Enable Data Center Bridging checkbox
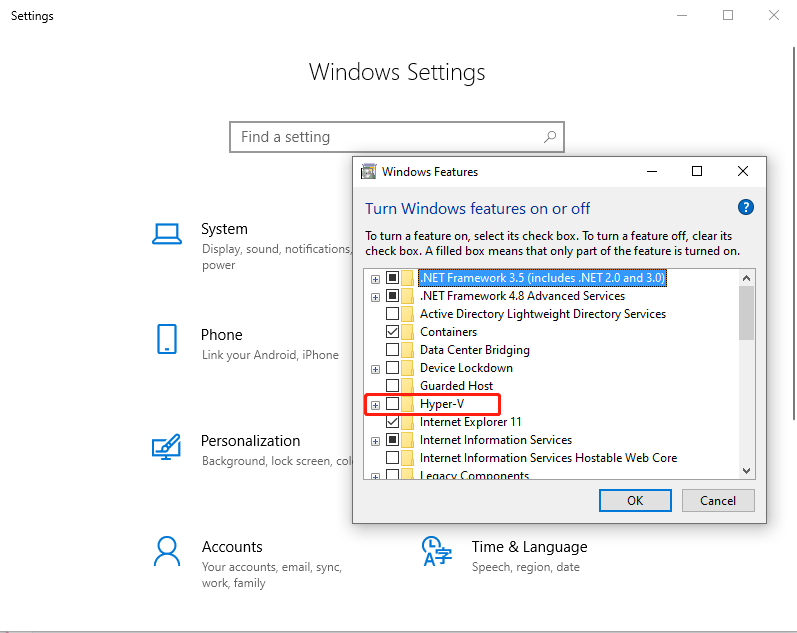Screen dimensions: 797x633 point(392,350)
